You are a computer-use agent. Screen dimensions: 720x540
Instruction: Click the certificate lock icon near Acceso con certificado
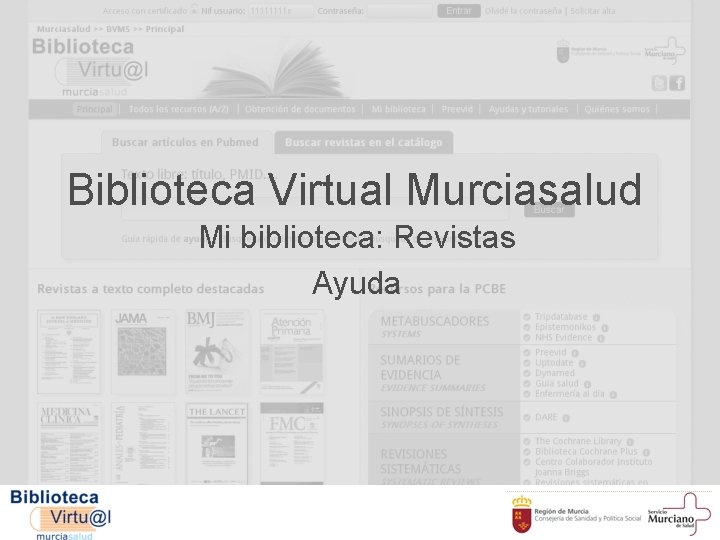click(194, 10)
